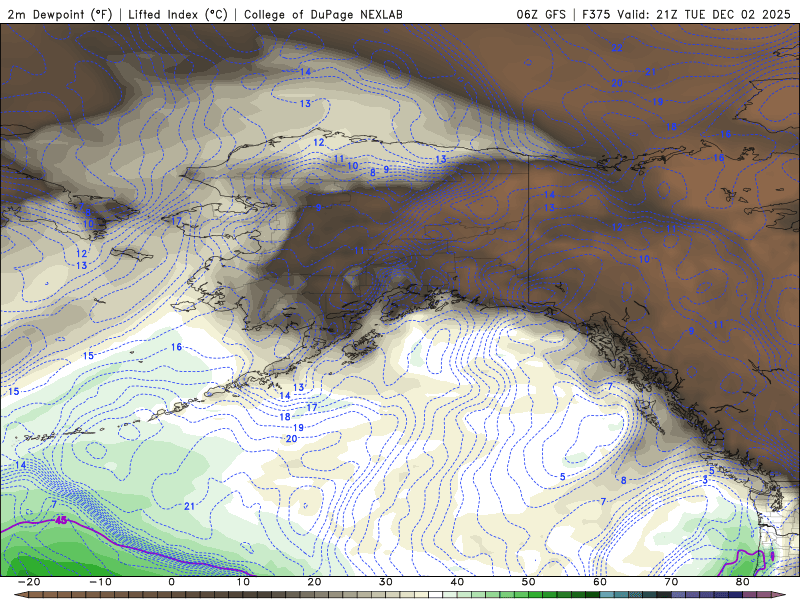Click the "2m Dewpoint (°F)" title text

pos(60,14)
